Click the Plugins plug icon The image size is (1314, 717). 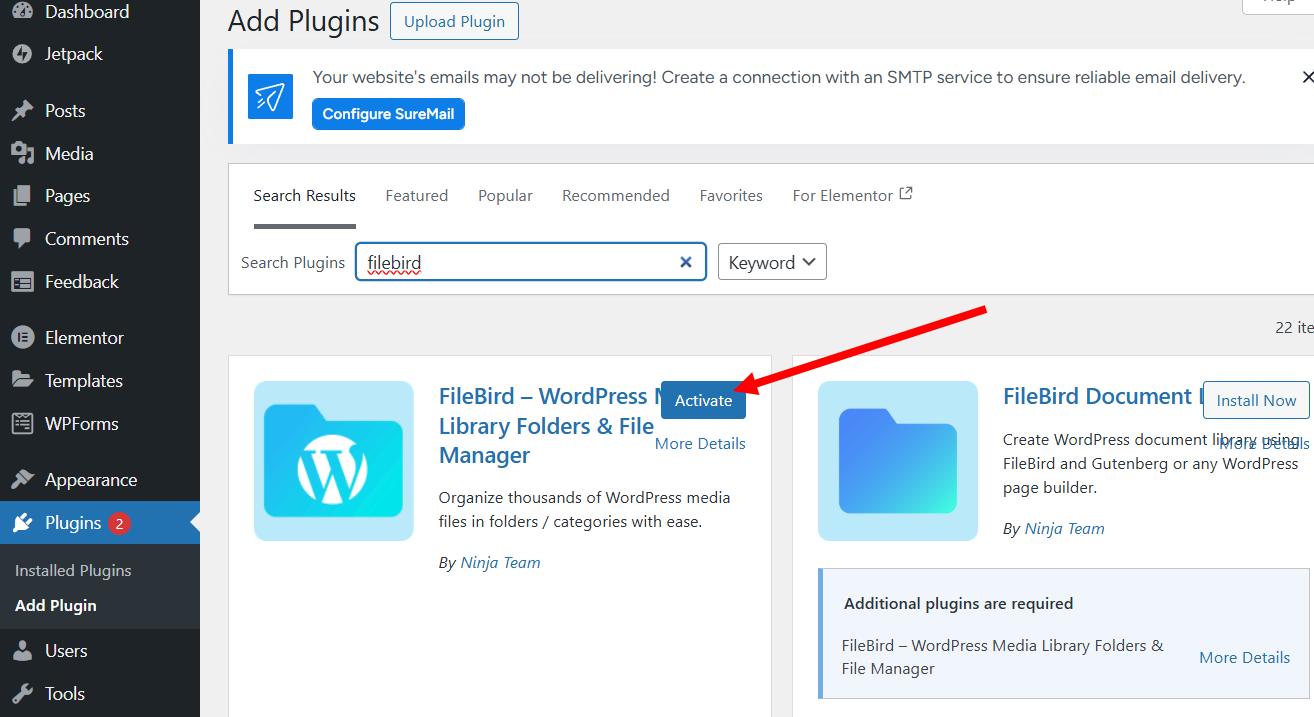(x=22, y=523)
